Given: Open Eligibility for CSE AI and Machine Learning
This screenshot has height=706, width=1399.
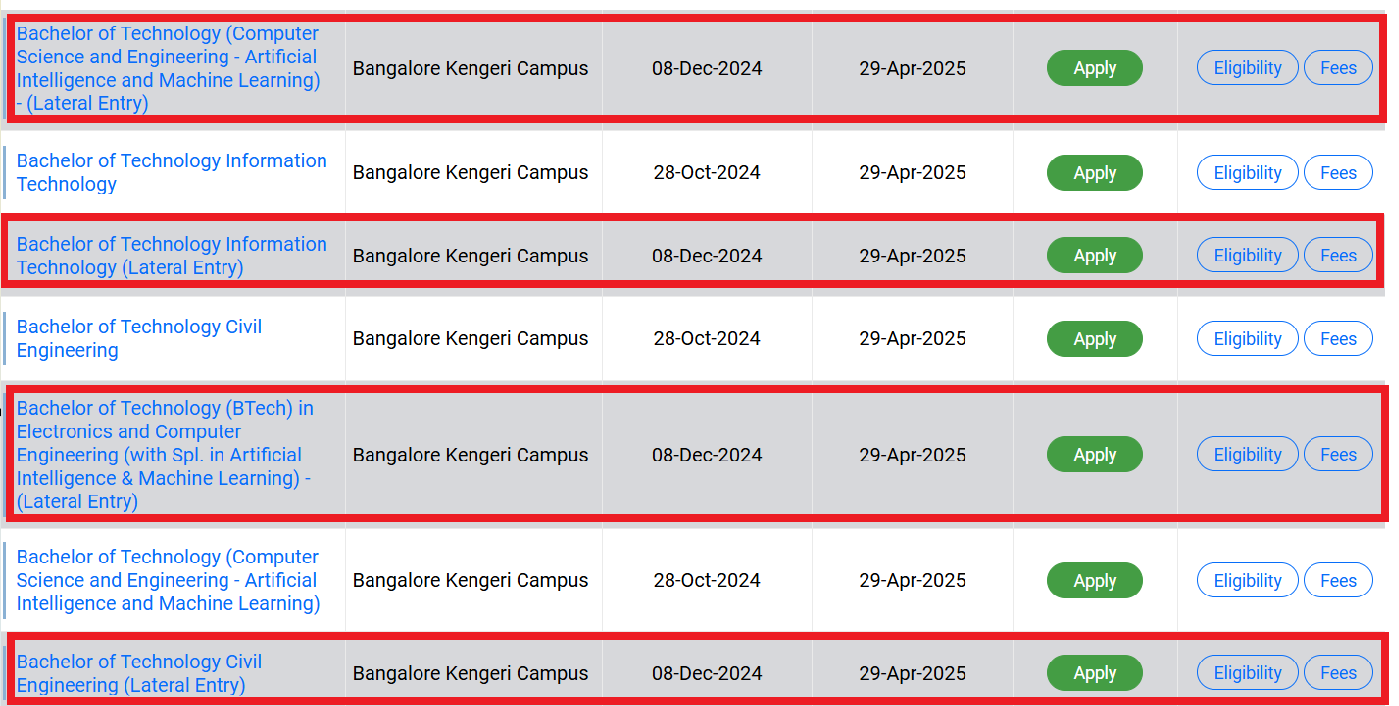Looking at the screenshot, I should point(1247,580).
